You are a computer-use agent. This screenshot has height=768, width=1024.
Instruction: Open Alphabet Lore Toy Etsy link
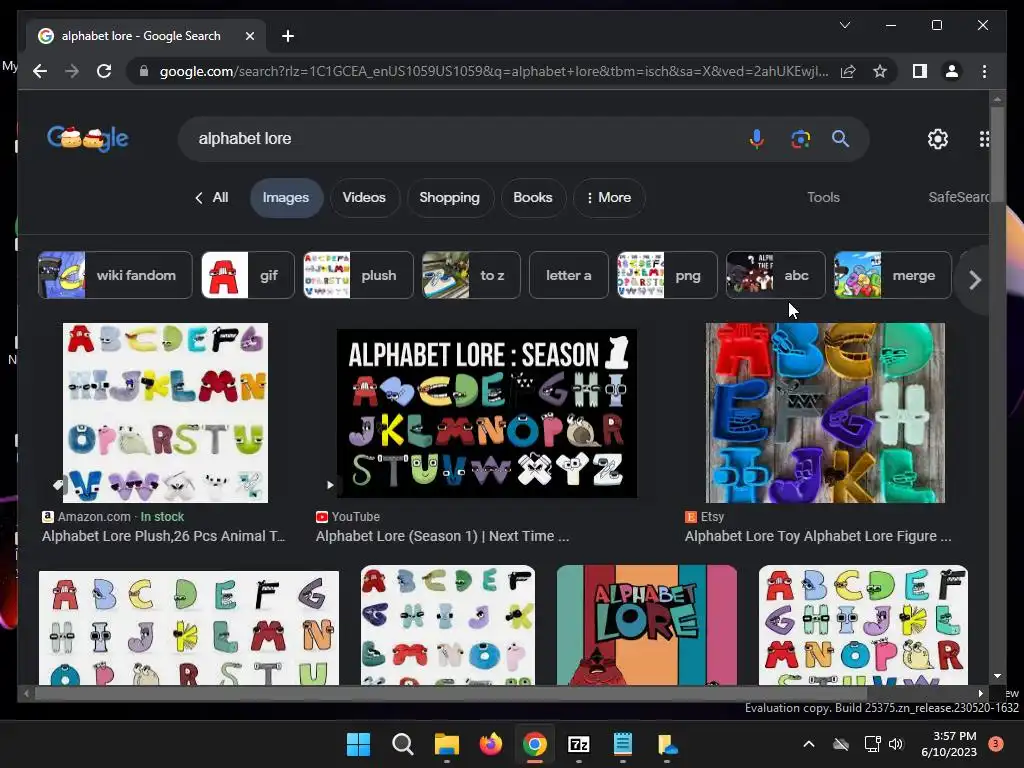pos(818,536)
